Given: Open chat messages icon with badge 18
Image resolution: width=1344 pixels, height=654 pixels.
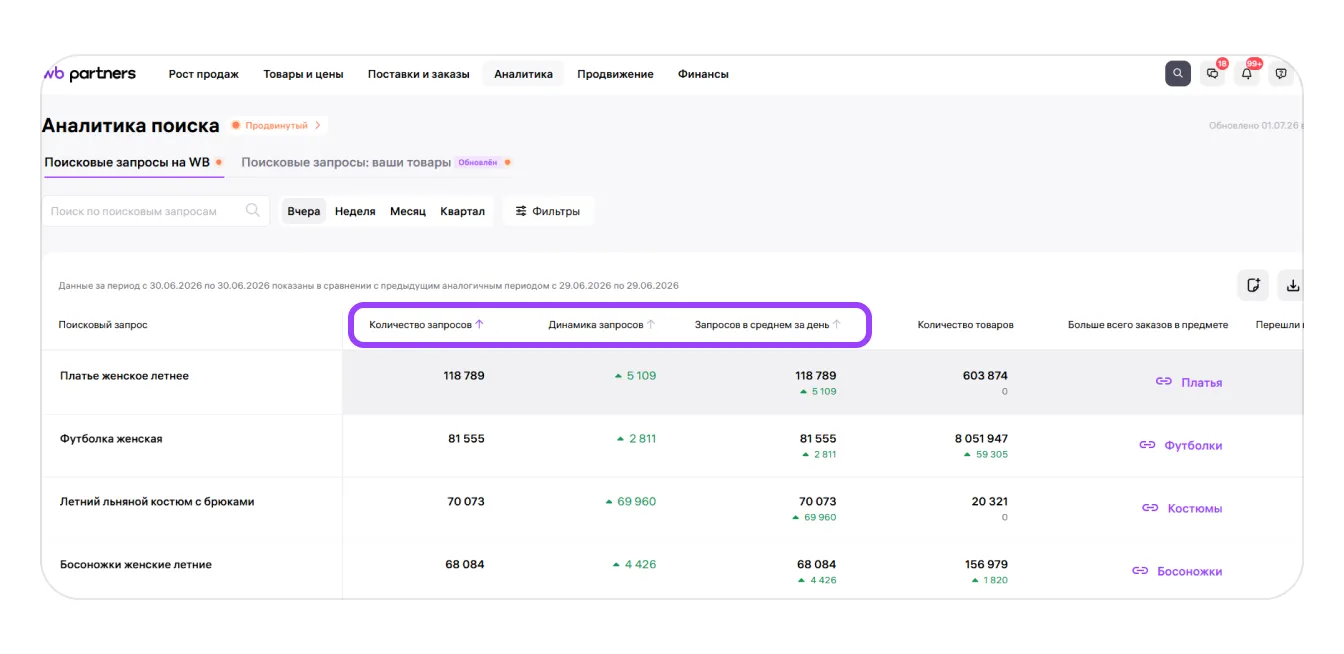Looking at the screenshot, I should (1213, 74).
